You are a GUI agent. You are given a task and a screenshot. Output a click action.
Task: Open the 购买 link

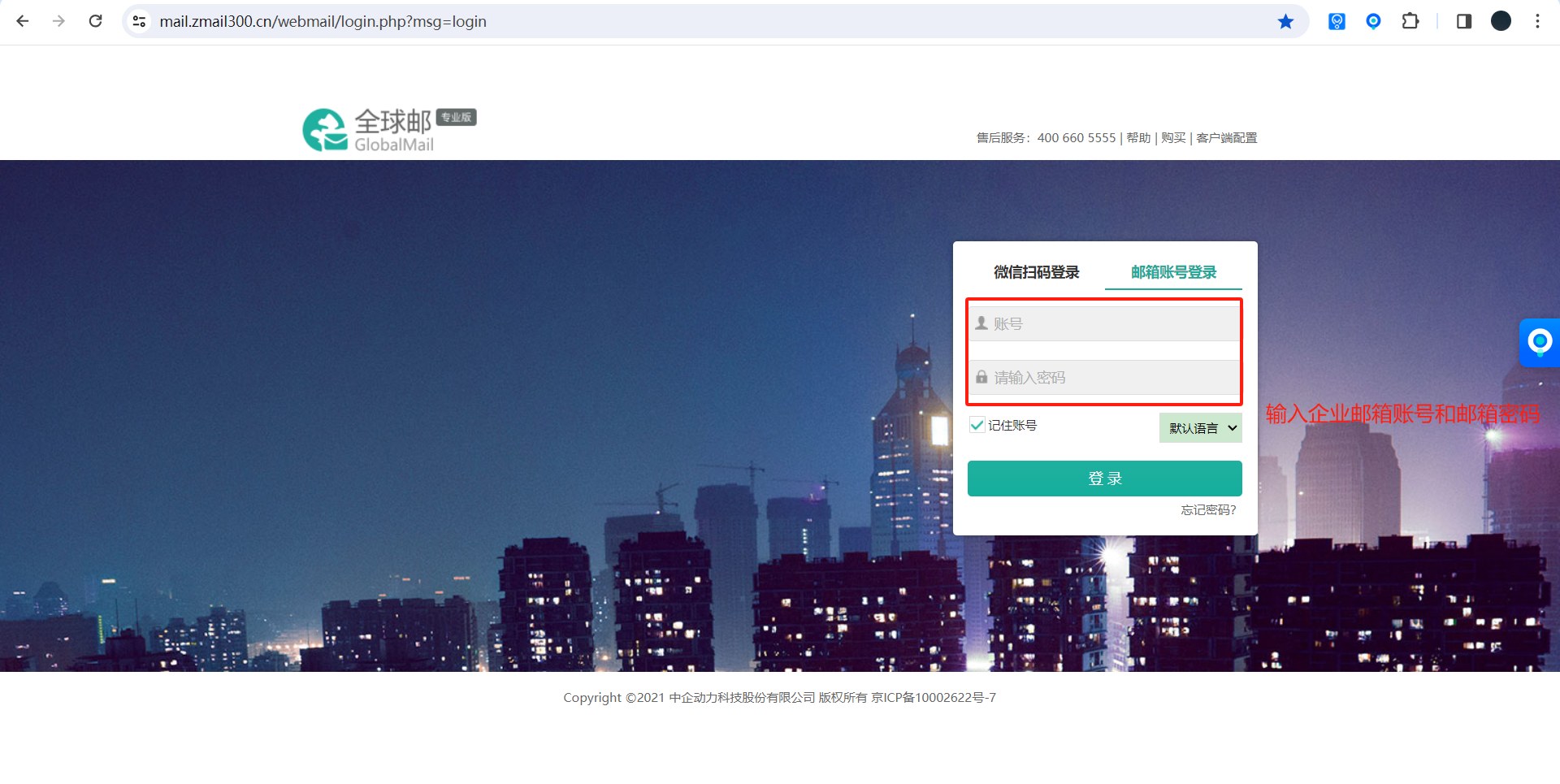[x=1173, y=138]
